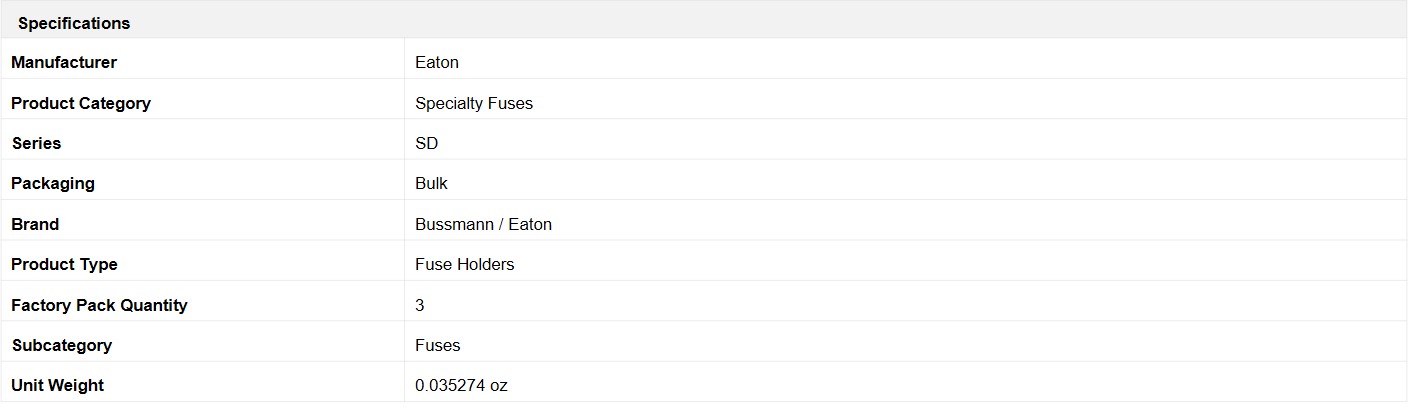
Task: Select the Packaging label
Action: point(53,183)
